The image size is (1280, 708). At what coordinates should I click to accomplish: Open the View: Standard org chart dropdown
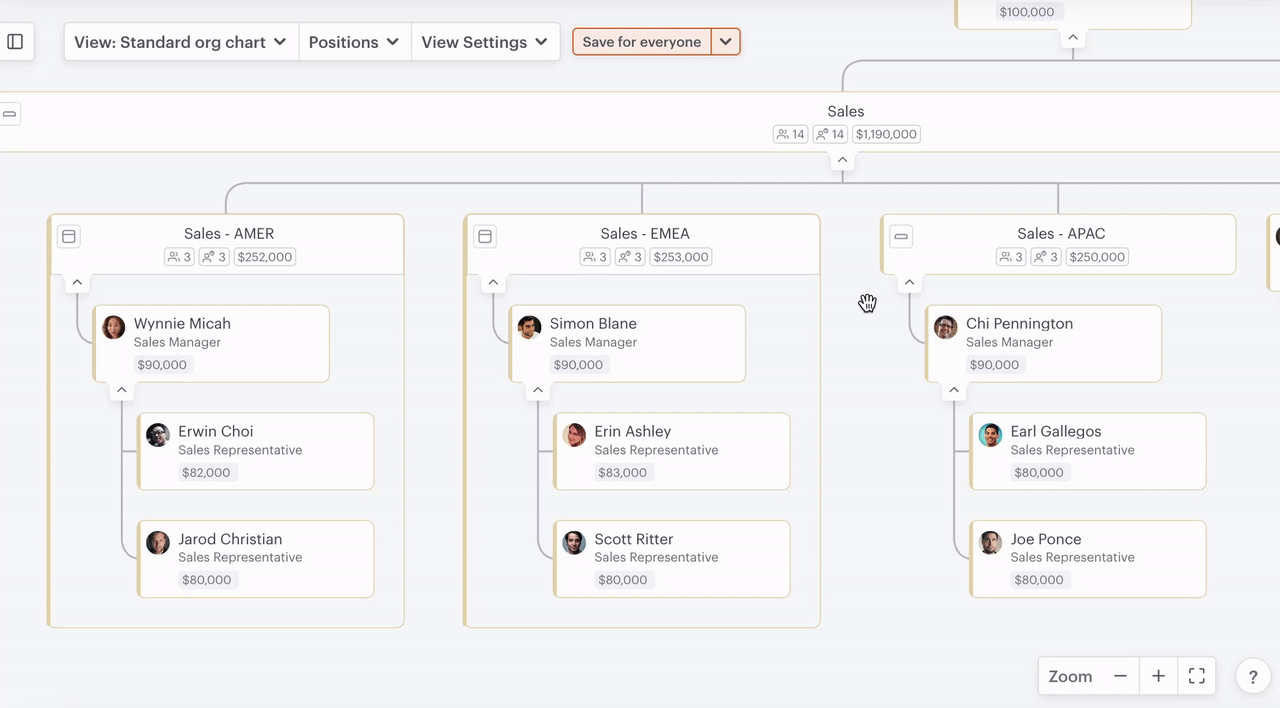[x=181, y=42]
